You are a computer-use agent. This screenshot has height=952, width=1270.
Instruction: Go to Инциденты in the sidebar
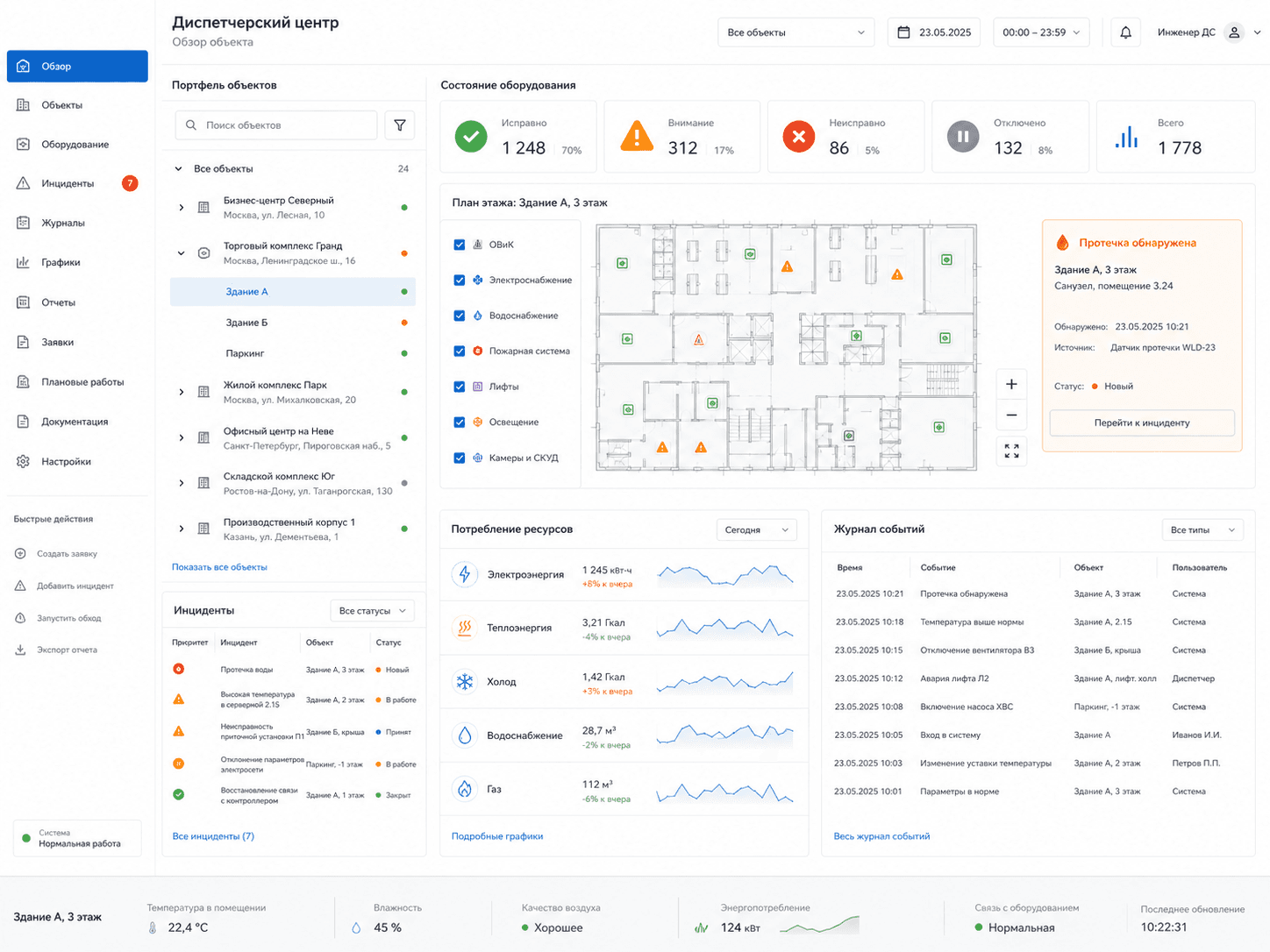tap(77, 183)
